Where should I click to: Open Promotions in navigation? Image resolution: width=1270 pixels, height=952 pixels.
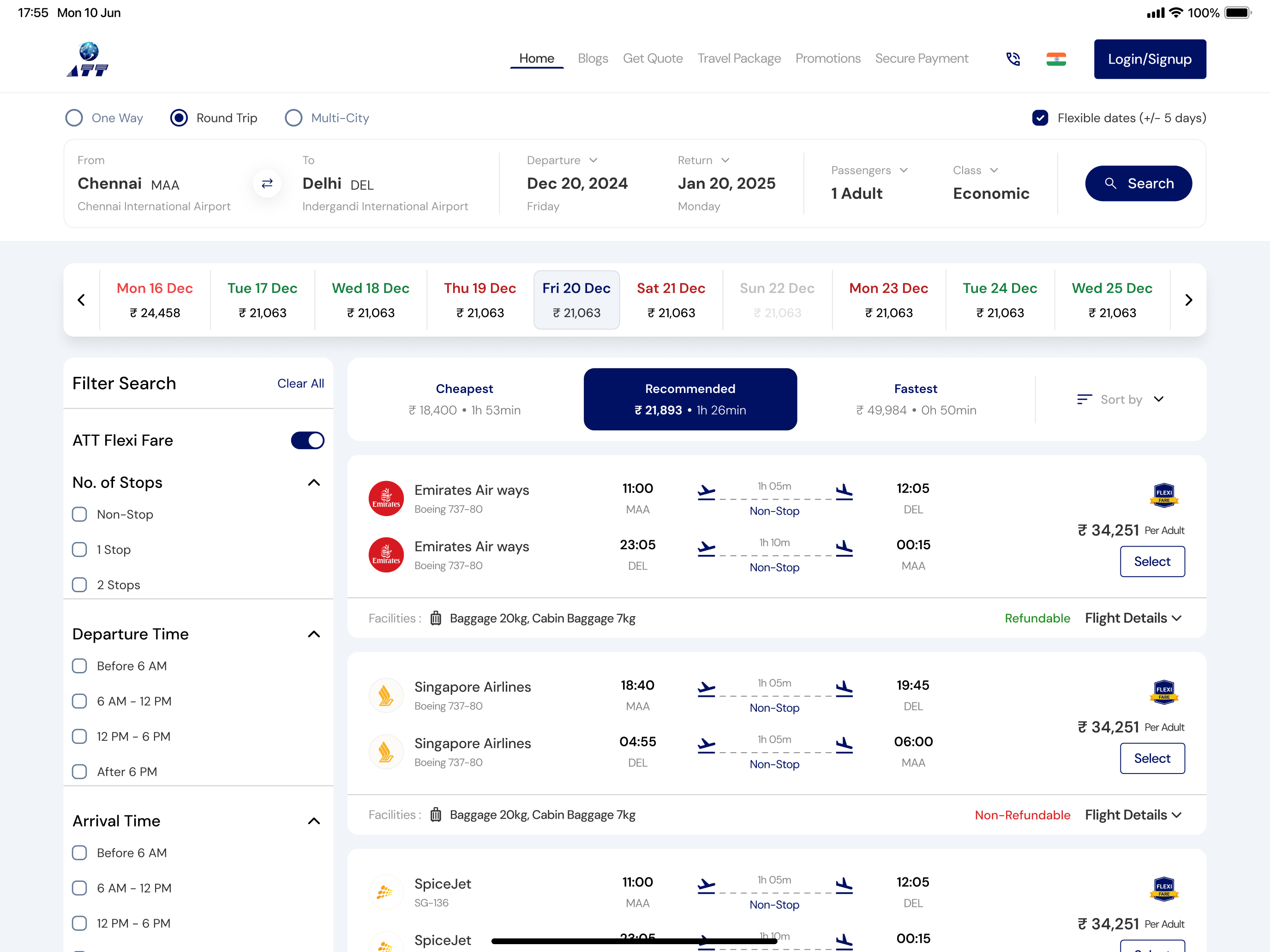pos(828,59)
